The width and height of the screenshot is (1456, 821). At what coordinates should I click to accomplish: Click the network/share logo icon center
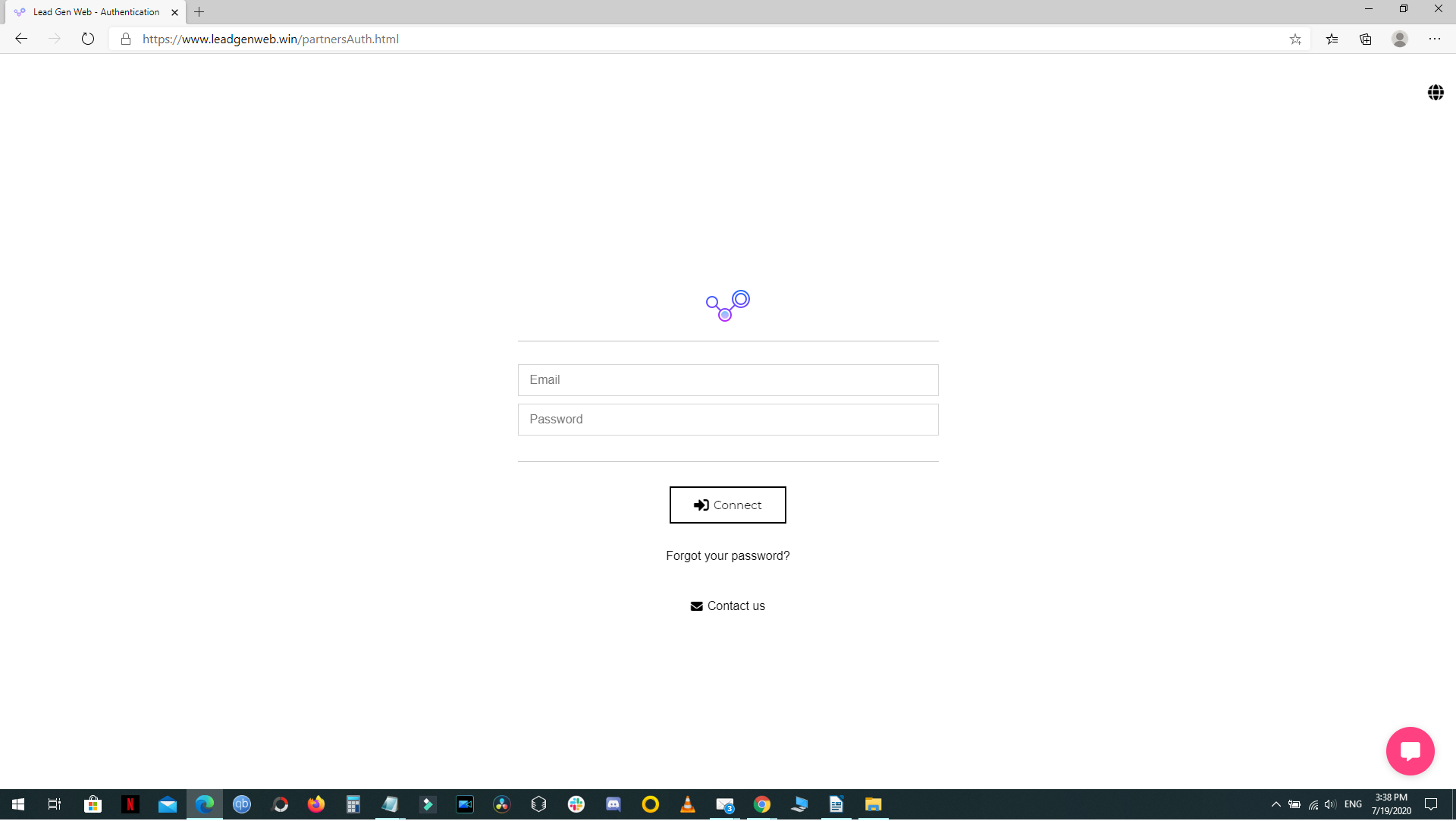(727, 305)
